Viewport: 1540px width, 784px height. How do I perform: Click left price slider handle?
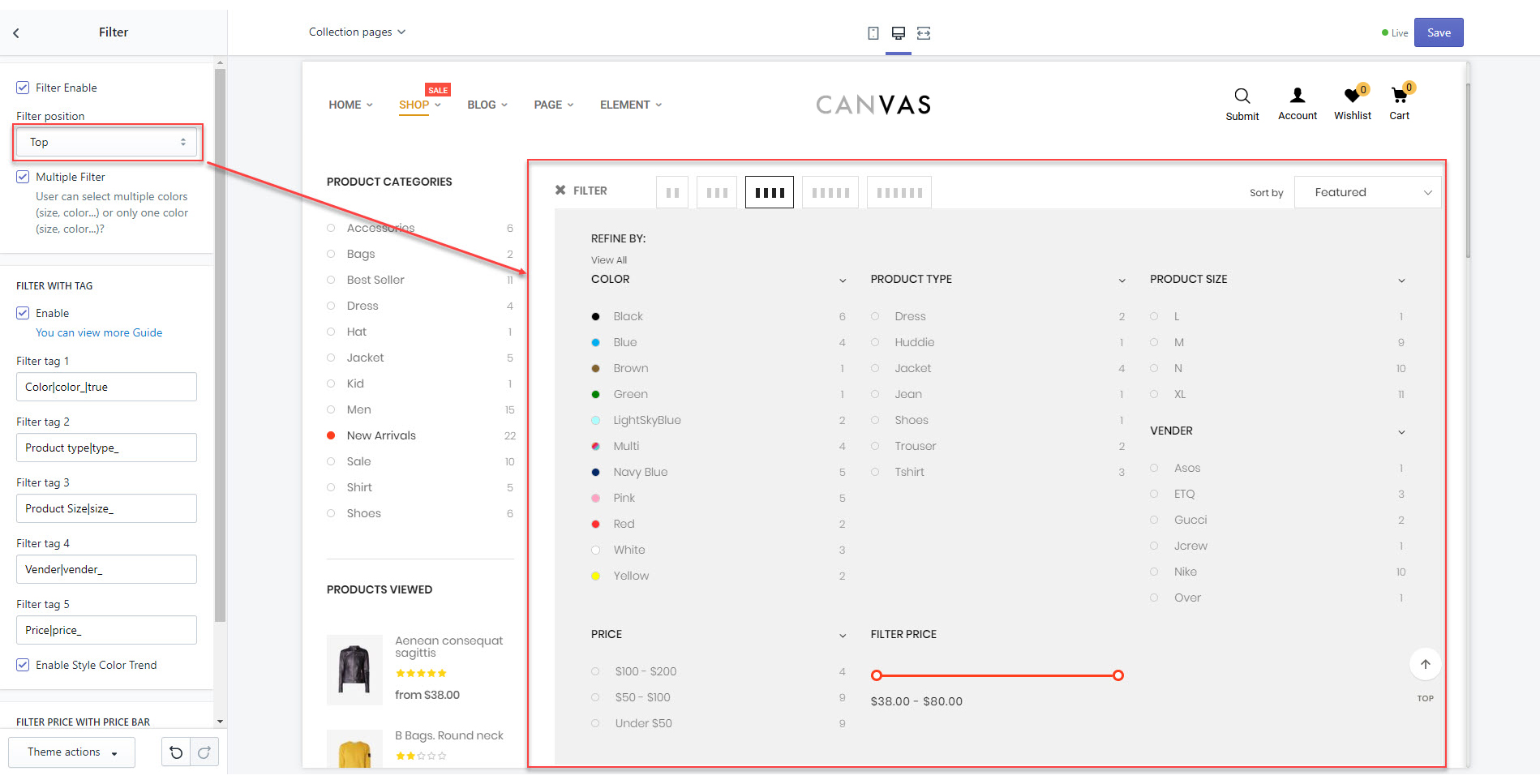876,675
